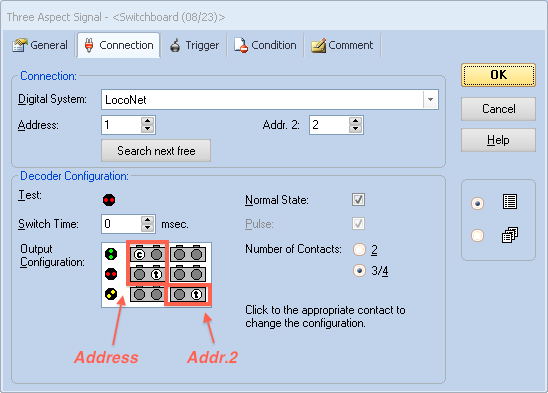Toggle the Pulse checkbox

(x=358, y=223)
